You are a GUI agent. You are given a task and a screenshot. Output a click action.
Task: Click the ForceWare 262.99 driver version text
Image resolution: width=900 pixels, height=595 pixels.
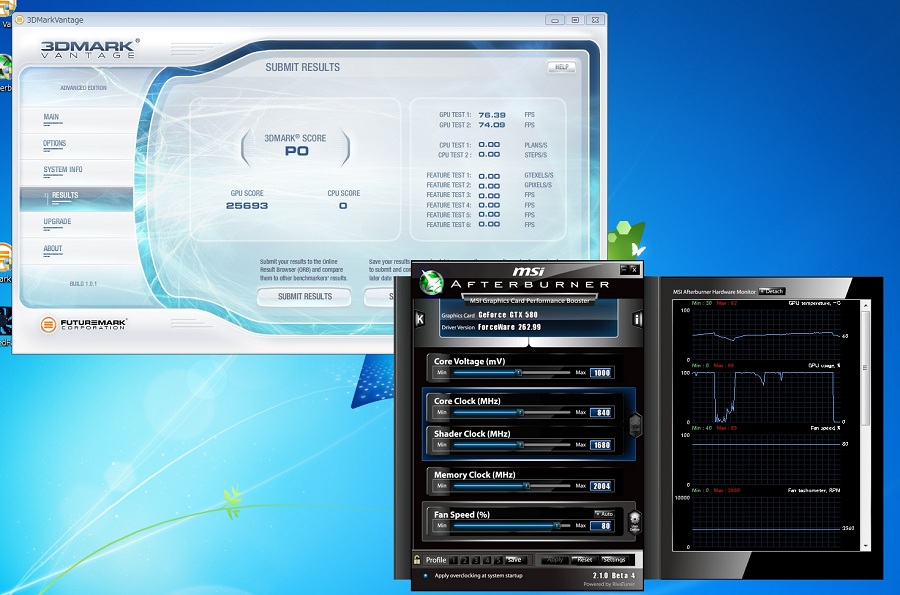tap(510, 327)
